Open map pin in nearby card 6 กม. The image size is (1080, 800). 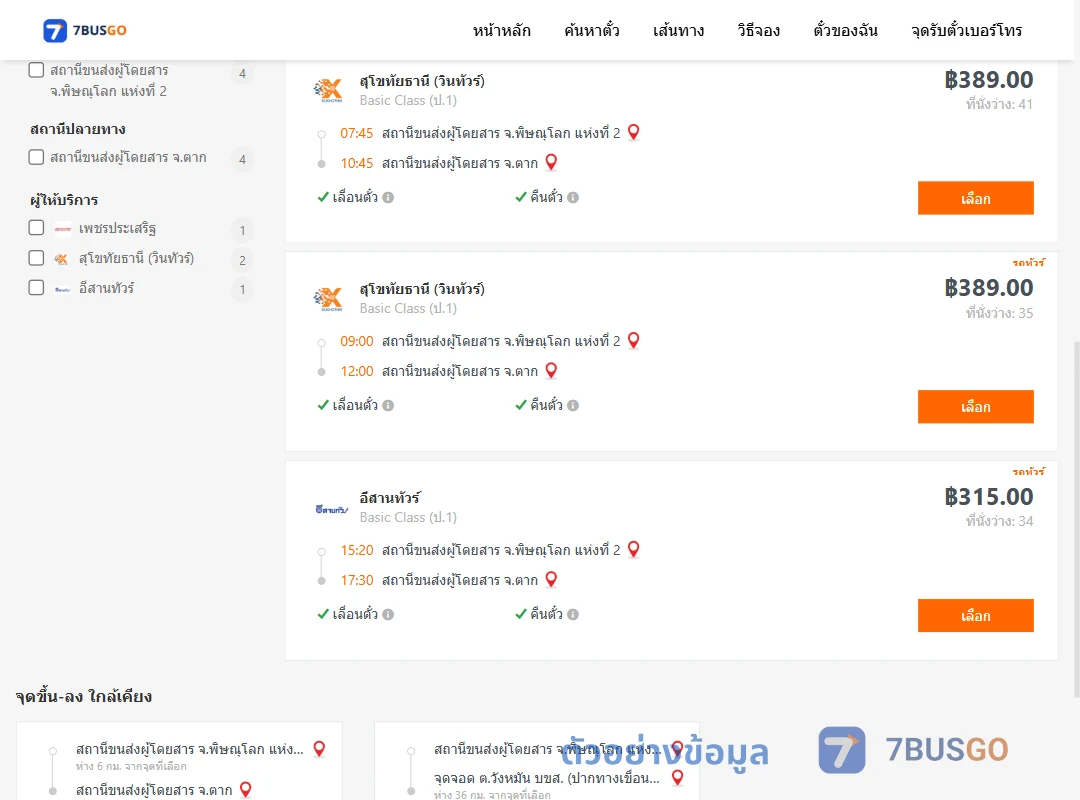tap(319, 749)
